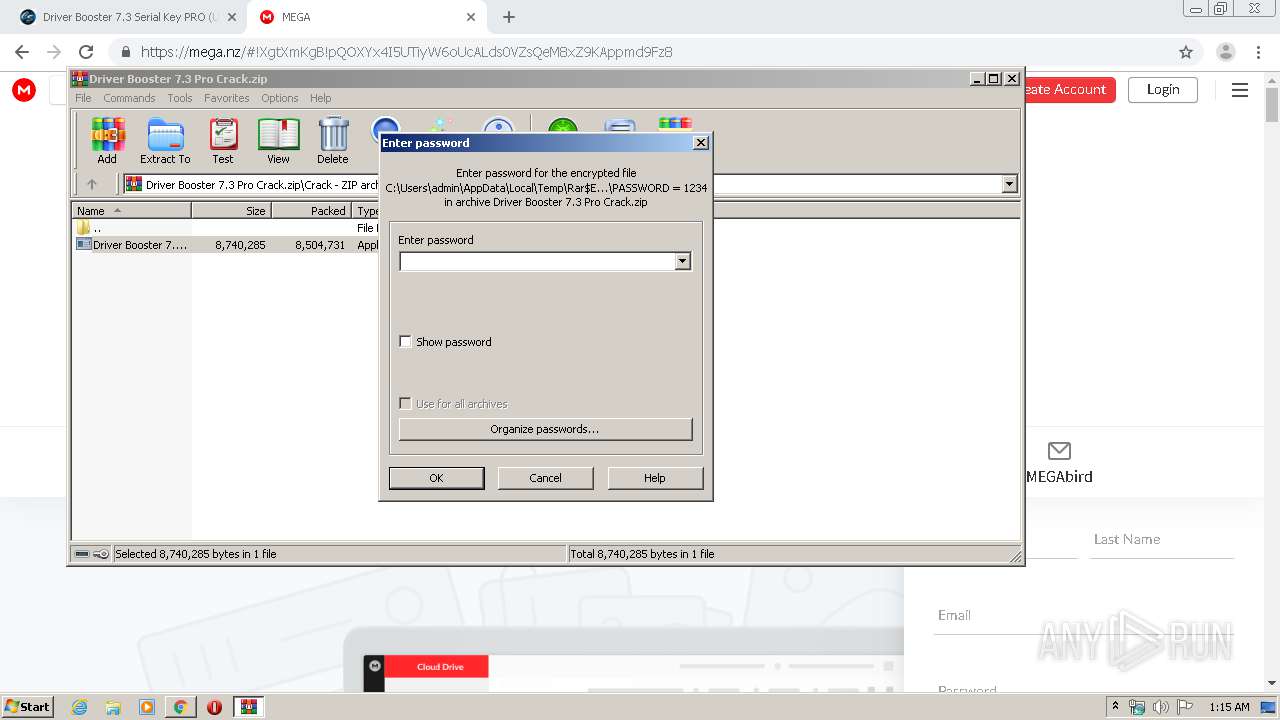The width and height of the screenshot is (1280, 720).
Task: Click the address bar with the mega.nz URL
Action: pos(640,52)
